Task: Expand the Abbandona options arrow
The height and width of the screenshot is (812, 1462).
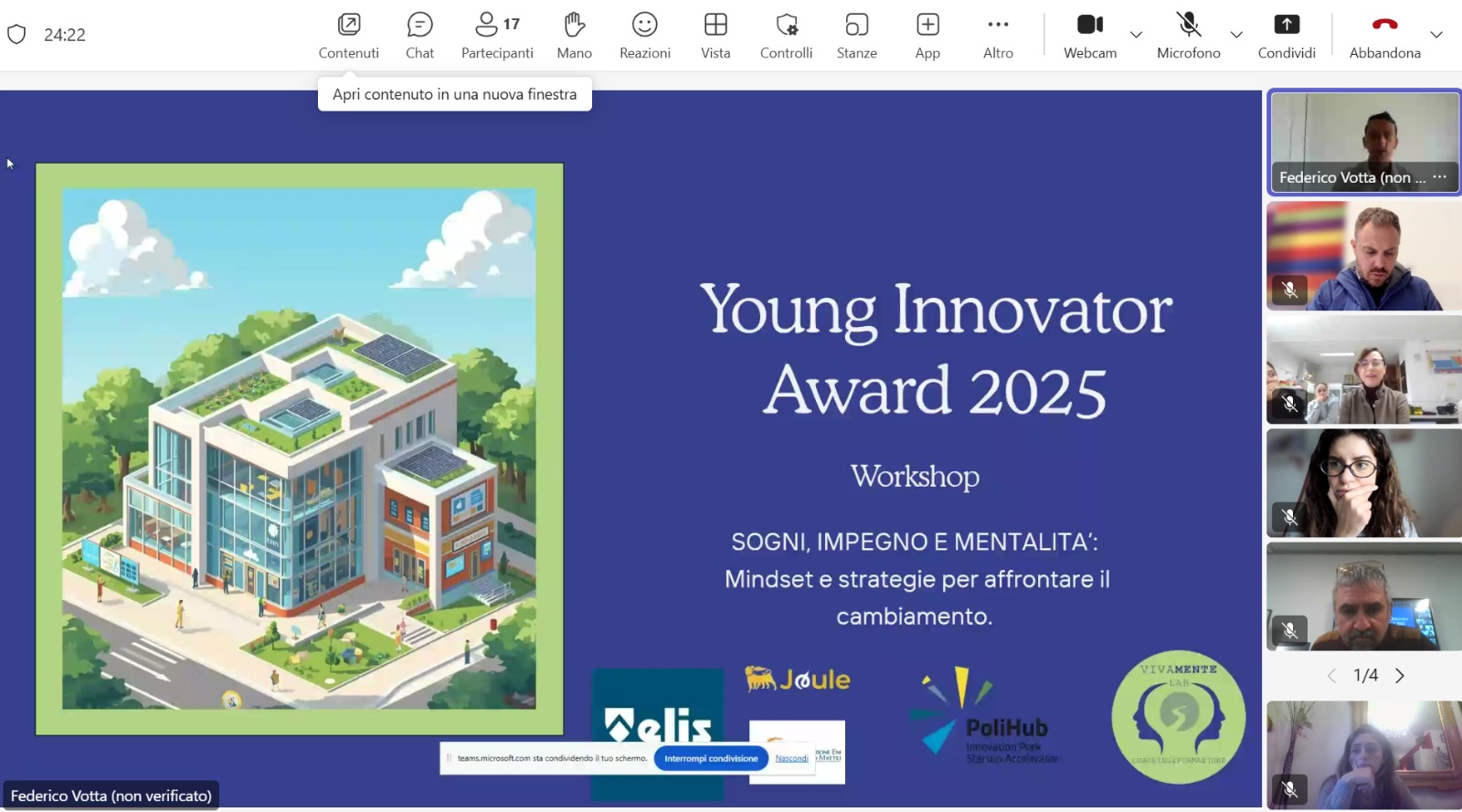Action: coord(1436,35)
